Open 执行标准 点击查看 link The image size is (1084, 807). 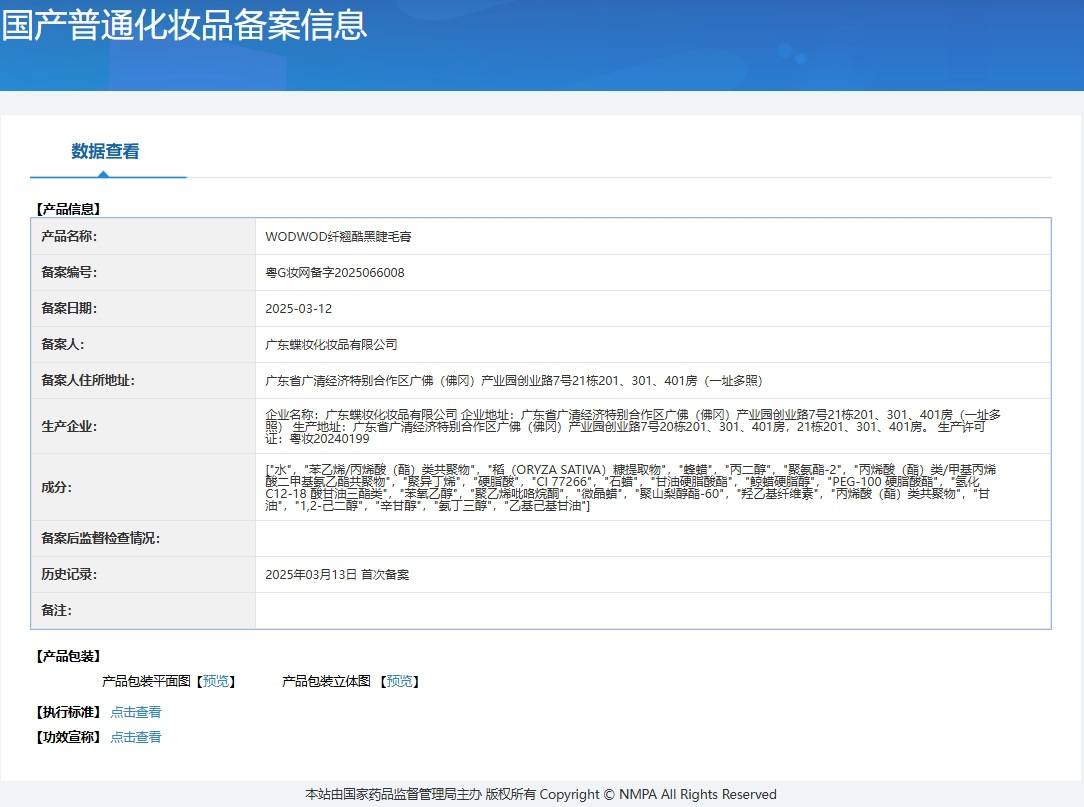point(136,712)
